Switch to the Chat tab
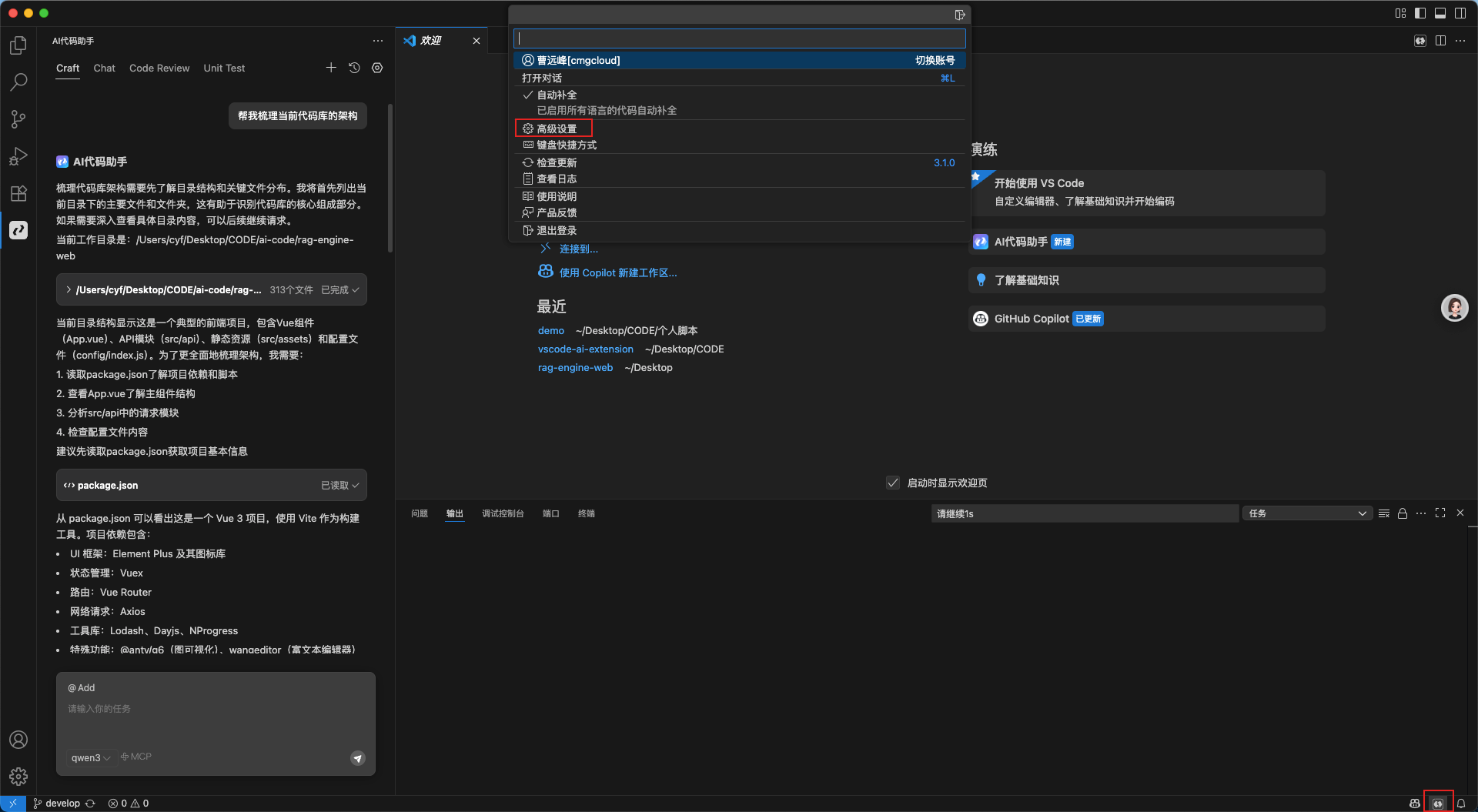Image resolution: width=1478 pixels, height=812 pixels. coord(105,69)
